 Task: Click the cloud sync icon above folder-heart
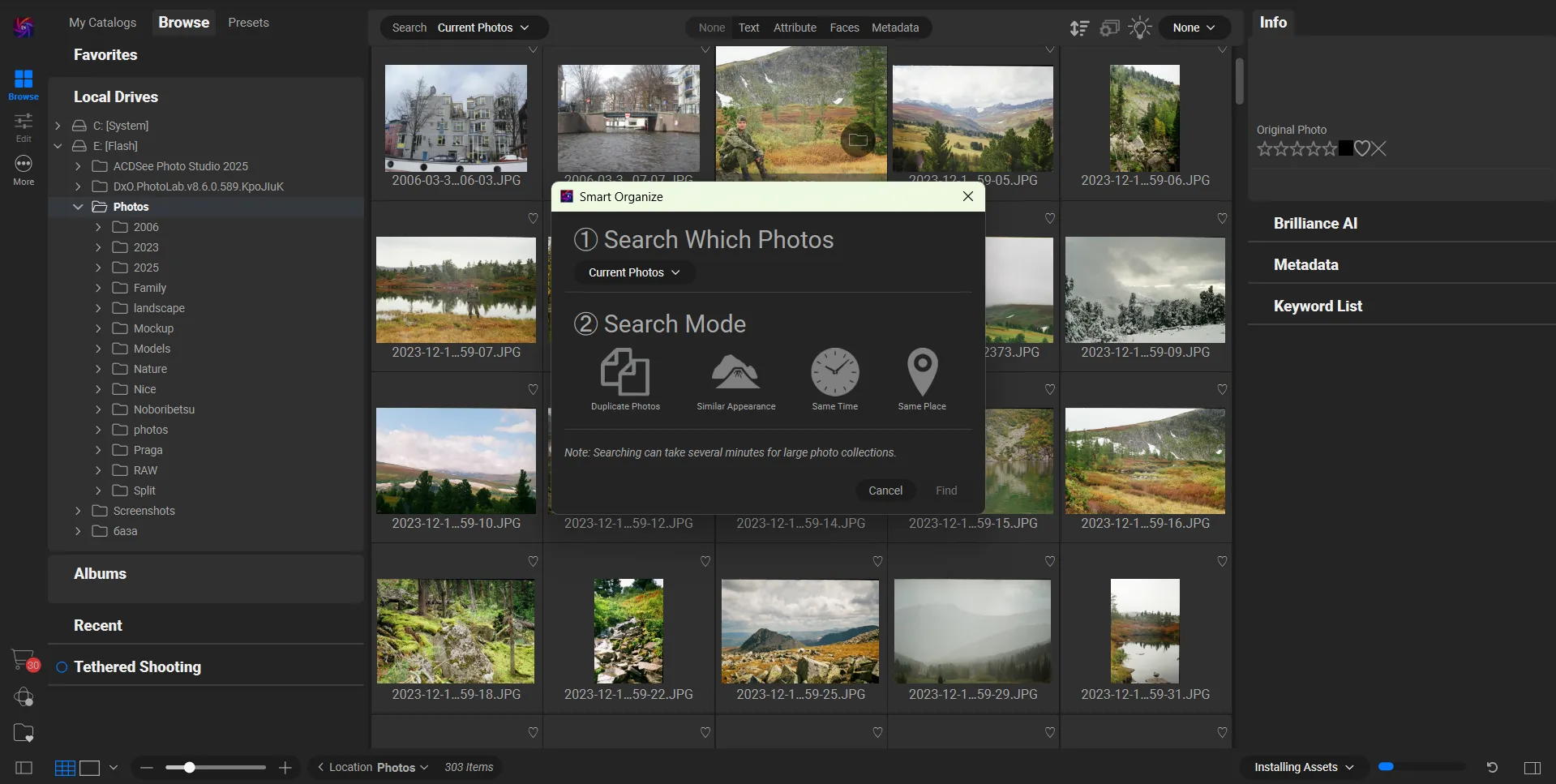point(24,696)
